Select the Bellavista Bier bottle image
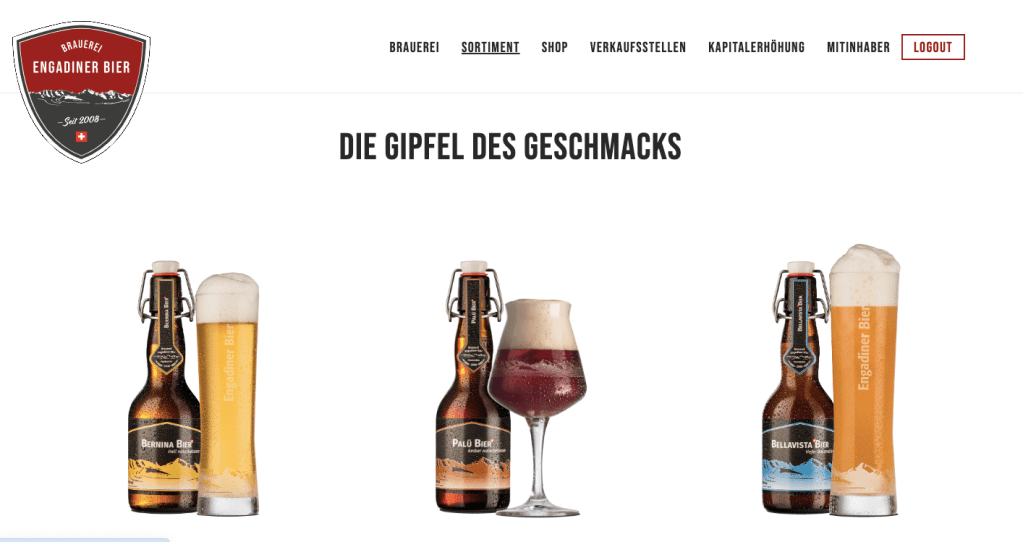Viewport: 1023px width, 542px height. tap(797, 387)
